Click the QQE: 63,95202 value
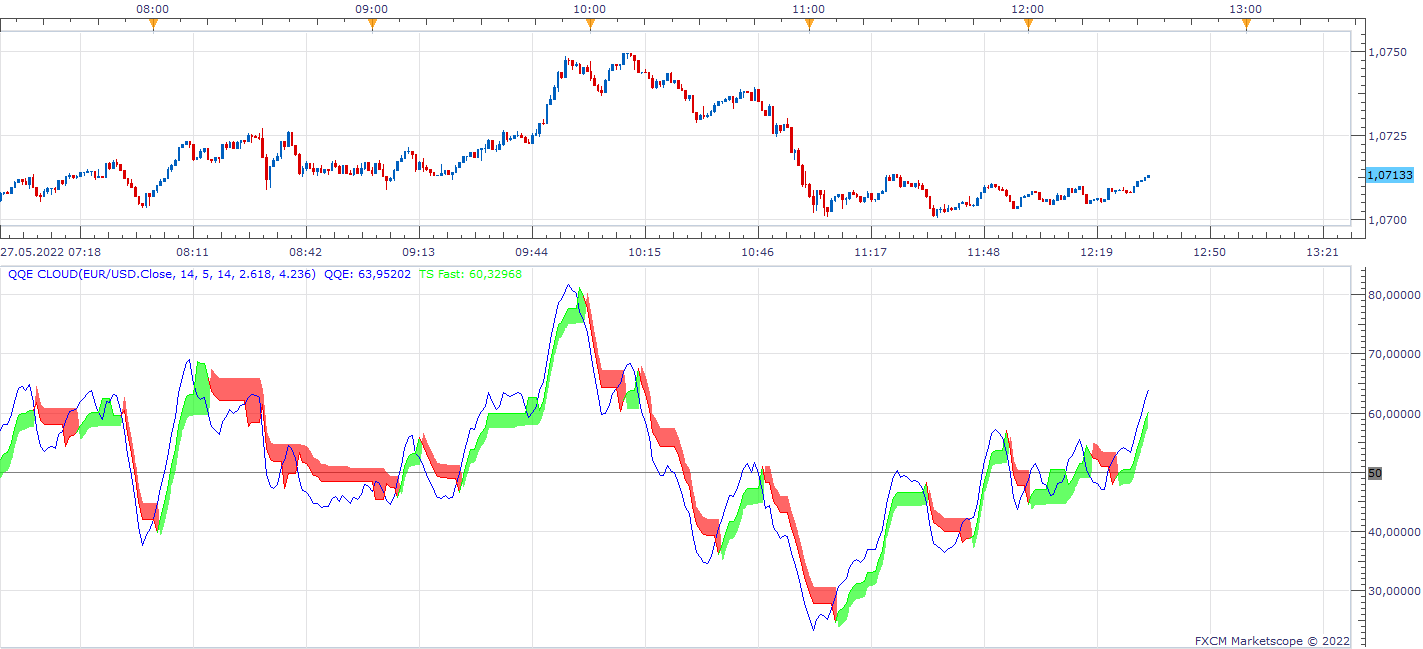Viewport: 1423px width, 649px height. 368,274
